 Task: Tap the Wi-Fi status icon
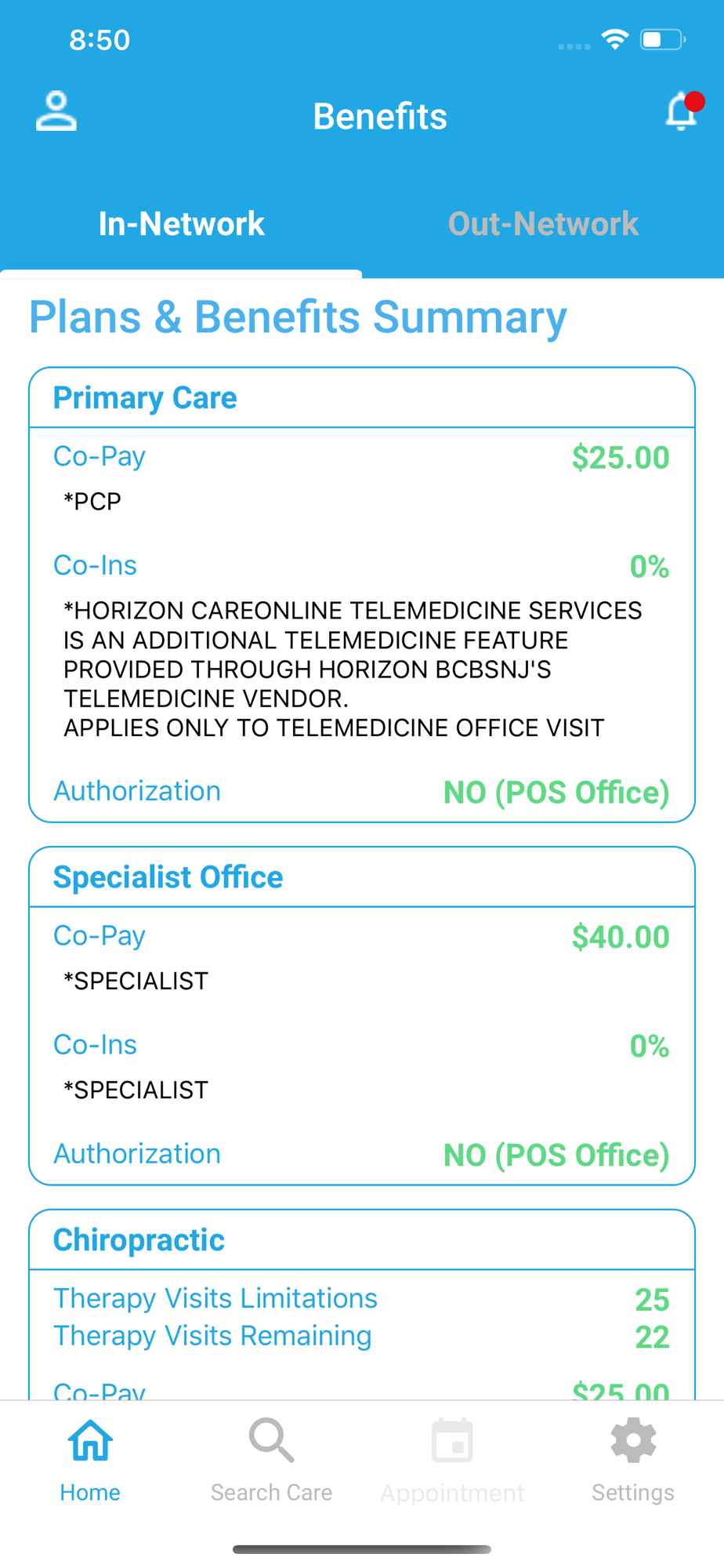click(x=615, y=39)
